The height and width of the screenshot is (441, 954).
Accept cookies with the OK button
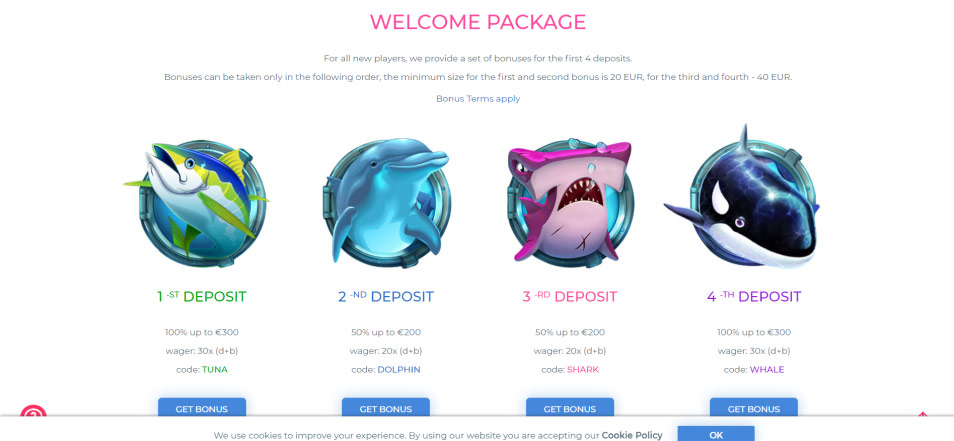click(716, 434)
